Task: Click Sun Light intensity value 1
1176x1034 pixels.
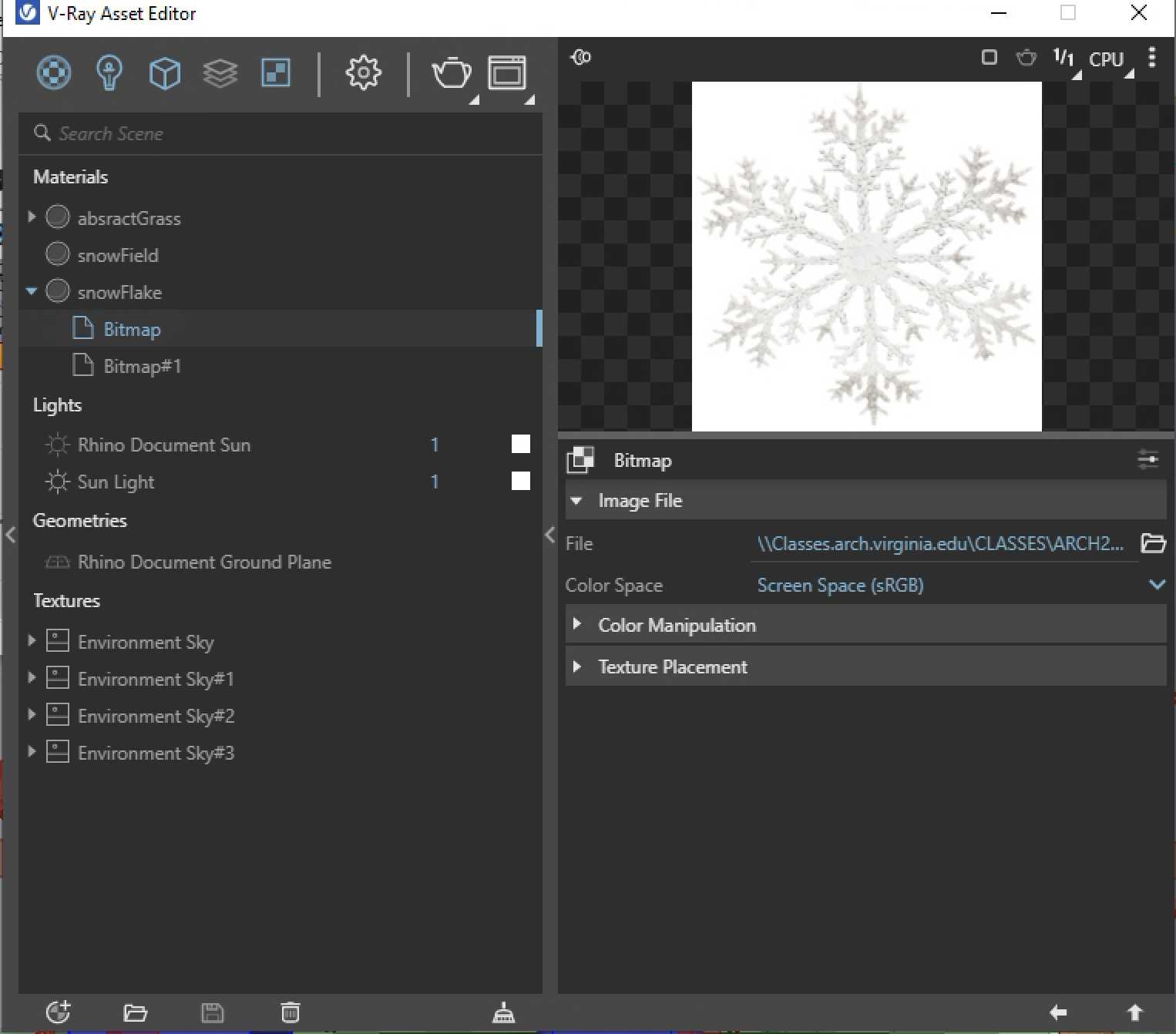Action: [435, 482]
